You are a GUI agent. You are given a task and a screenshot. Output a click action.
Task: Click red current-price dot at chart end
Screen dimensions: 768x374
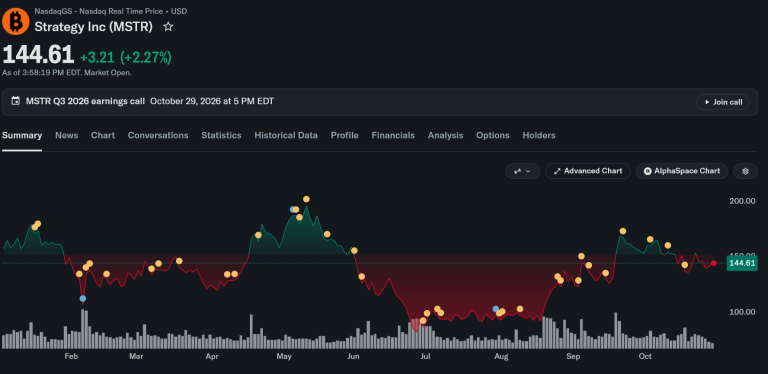pos(714,263)
